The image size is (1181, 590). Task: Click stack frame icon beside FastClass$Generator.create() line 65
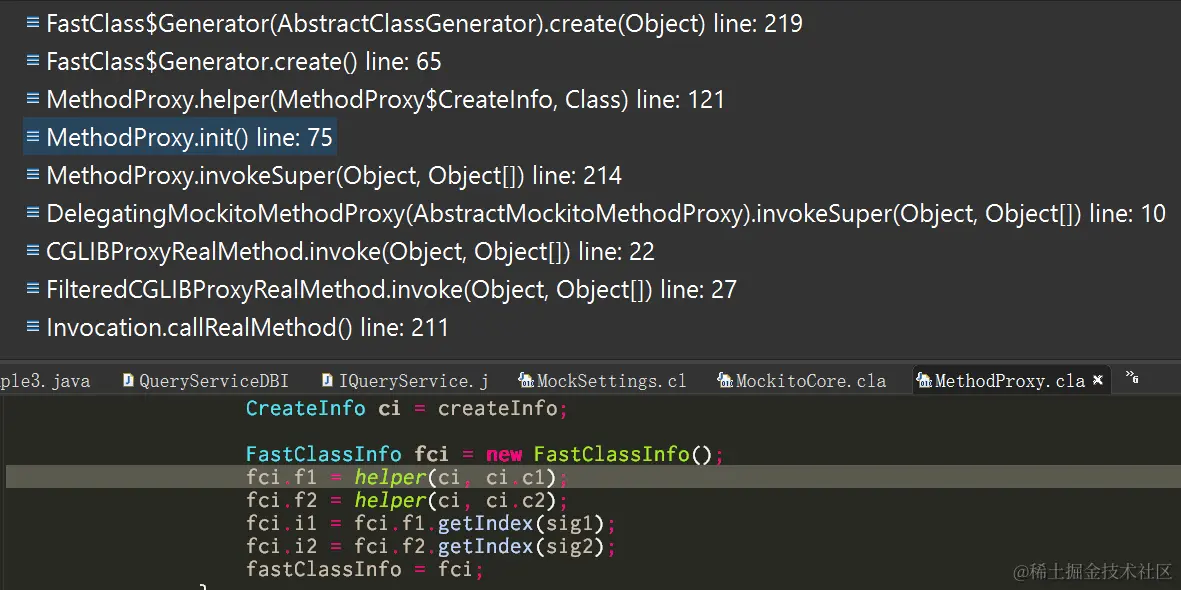pos(32,61)
